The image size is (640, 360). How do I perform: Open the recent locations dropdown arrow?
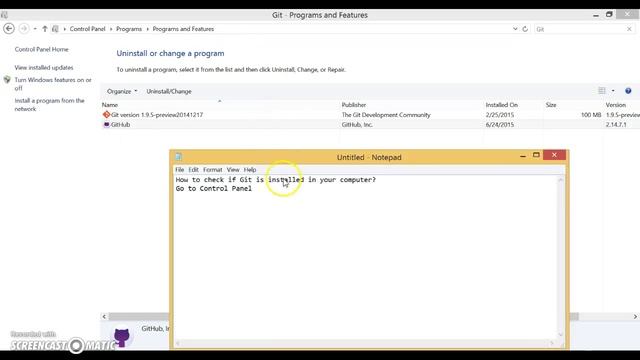(35, 29)
